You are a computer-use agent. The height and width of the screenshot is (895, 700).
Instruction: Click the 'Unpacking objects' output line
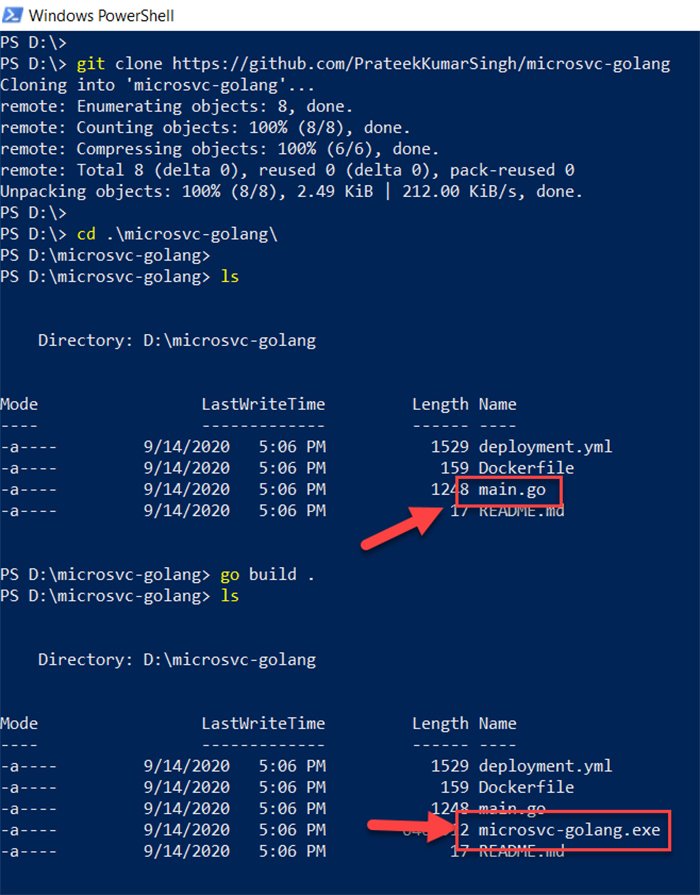point(290,191)
